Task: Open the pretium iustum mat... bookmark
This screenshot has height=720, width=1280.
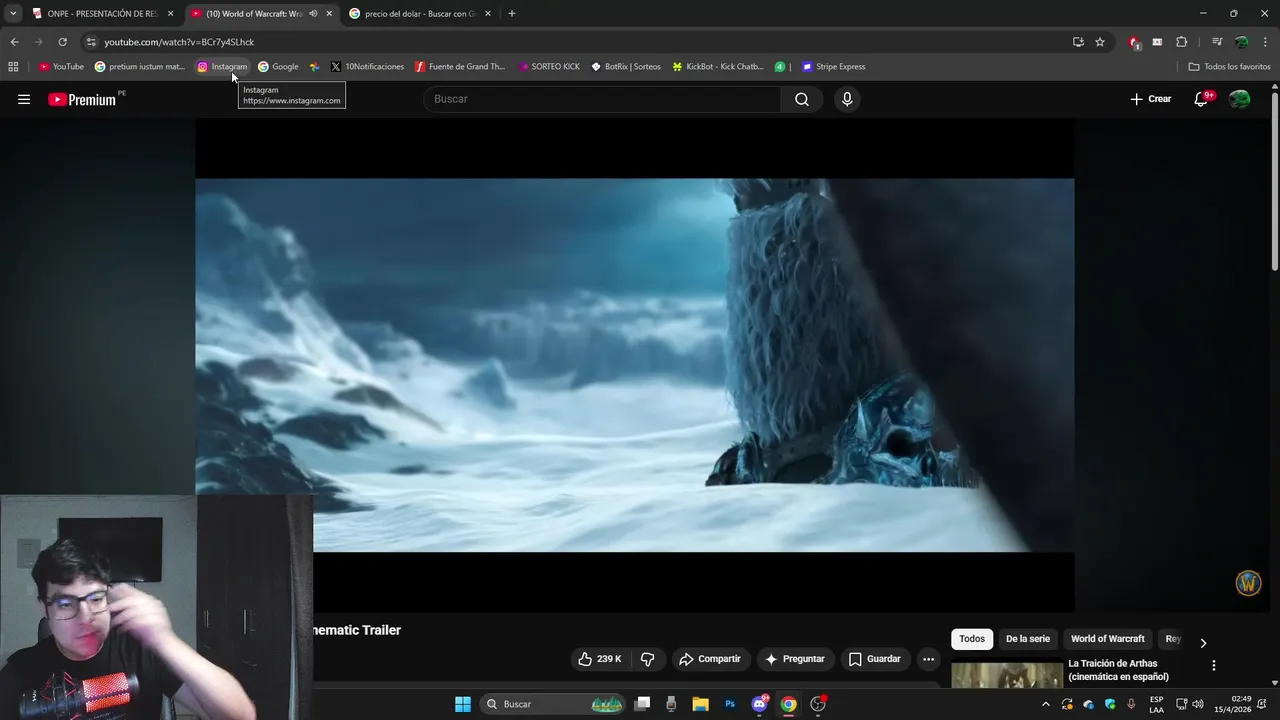Action: (140, 67)
